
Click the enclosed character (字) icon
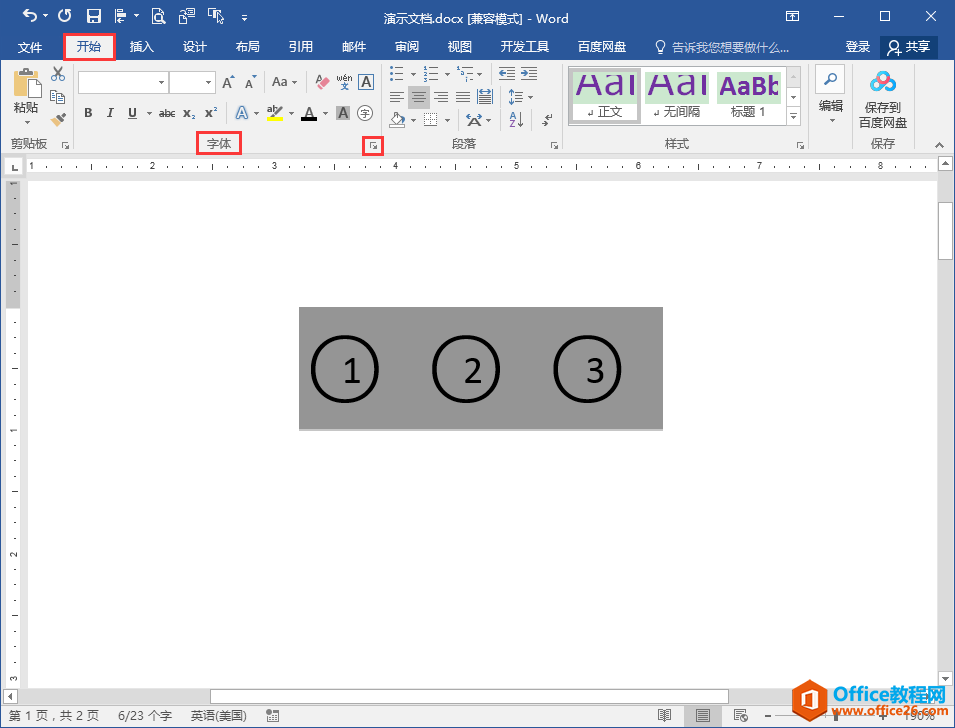365,113
